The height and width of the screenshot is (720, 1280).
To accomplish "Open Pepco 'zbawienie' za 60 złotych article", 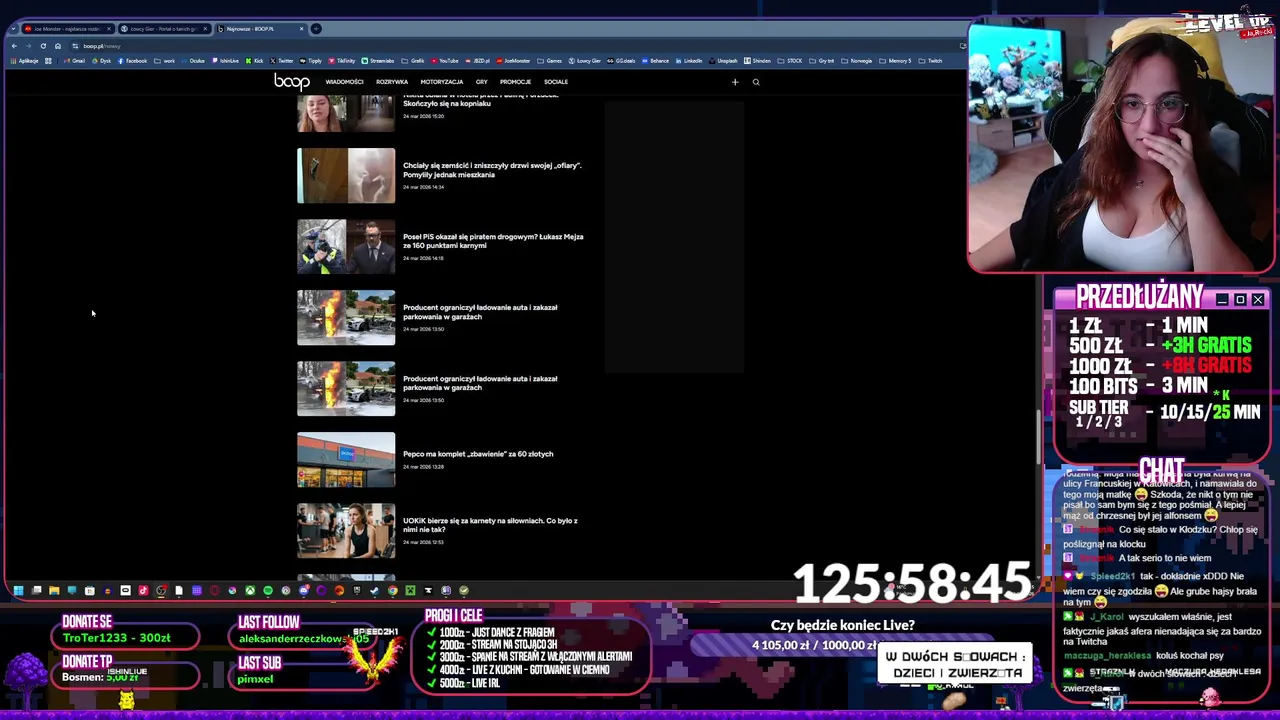I will pos(478,454).
